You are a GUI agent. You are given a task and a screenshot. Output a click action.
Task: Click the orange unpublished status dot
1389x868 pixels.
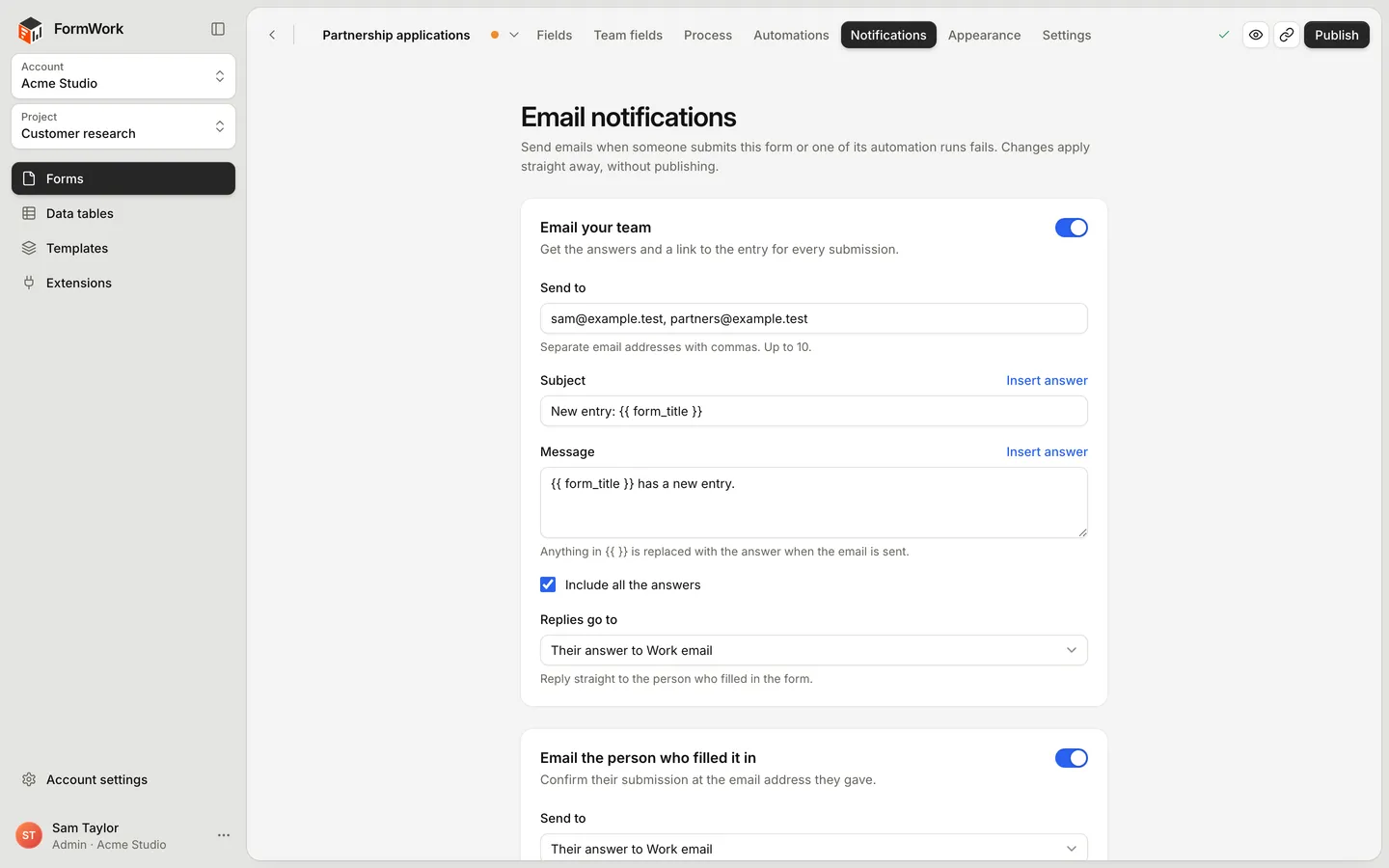click(x=495, y=35)
